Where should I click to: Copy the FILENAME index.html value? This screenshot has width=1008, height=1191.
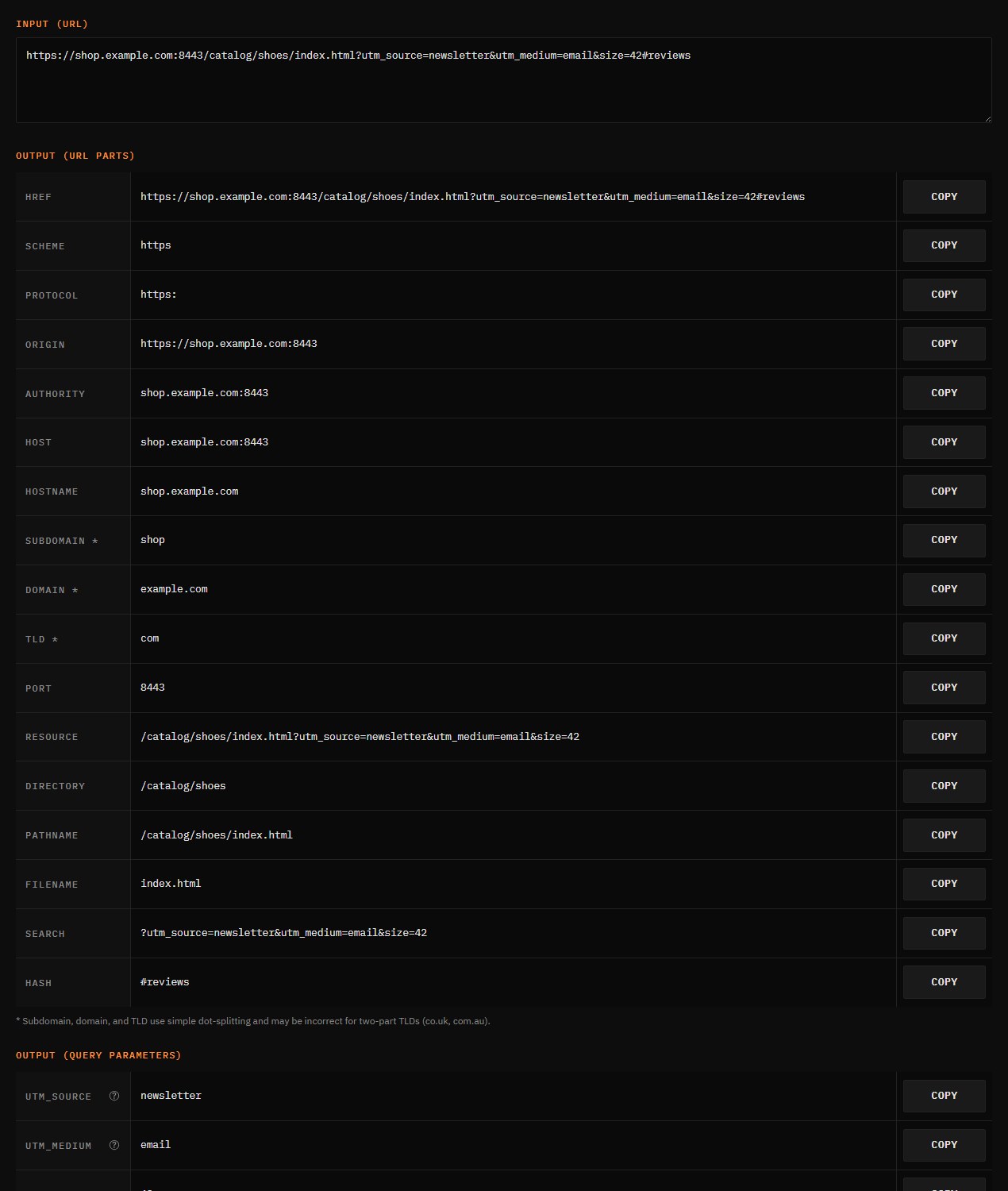944,884
